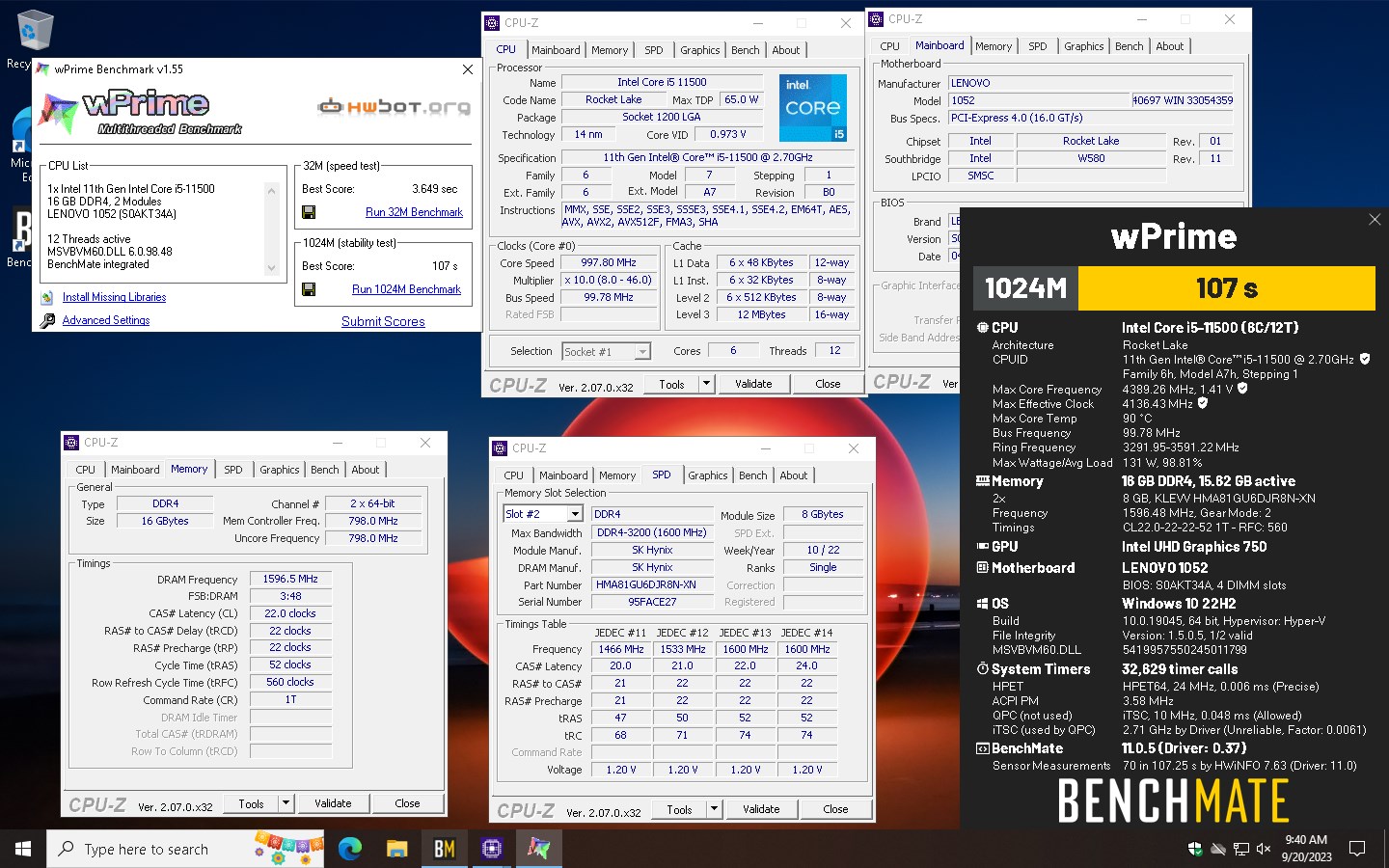Open About tab in the Mainboard window
The width and height of the screenshot is (1389, 868).
[1170, 46]
